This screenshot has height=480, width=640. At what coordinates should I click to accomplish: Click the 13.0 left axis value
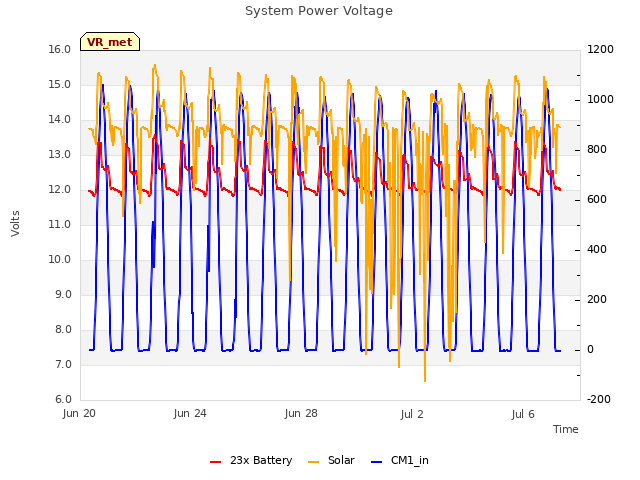click(x=60, y=155)
